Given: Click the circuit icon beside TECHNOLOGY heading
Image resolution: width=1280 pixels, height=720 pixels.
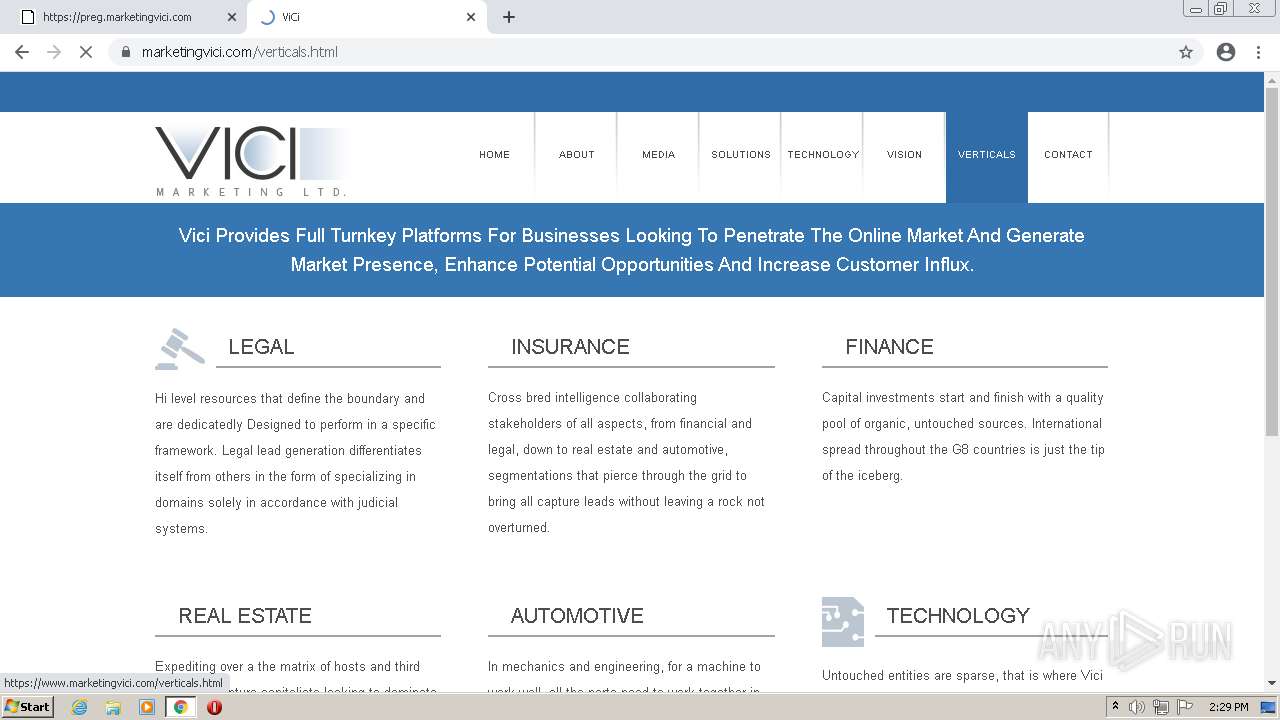Looking at the screenshot, I should point(843,622).
